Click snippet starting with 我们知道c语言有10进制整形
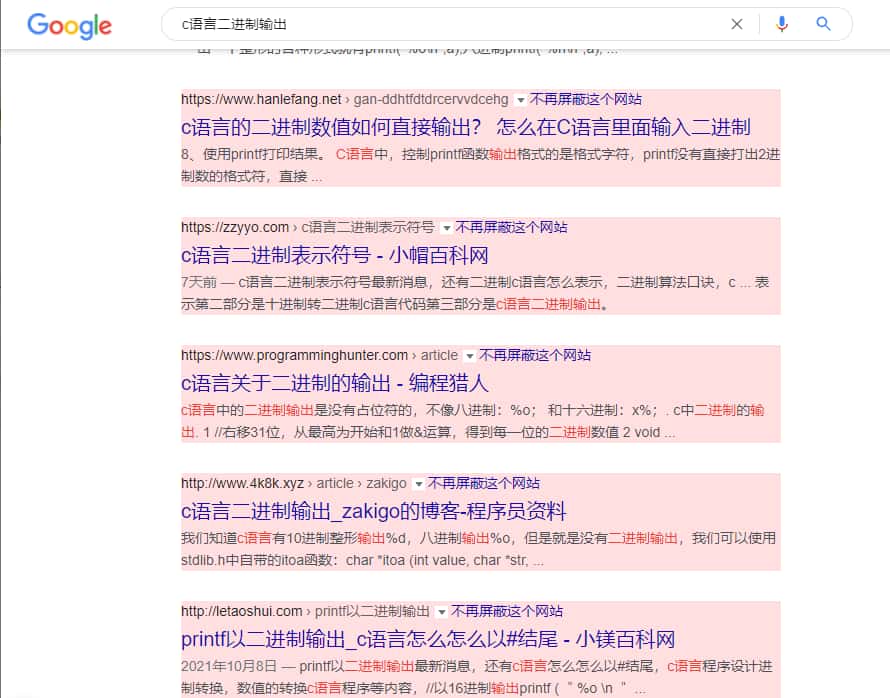 [478, 549]
